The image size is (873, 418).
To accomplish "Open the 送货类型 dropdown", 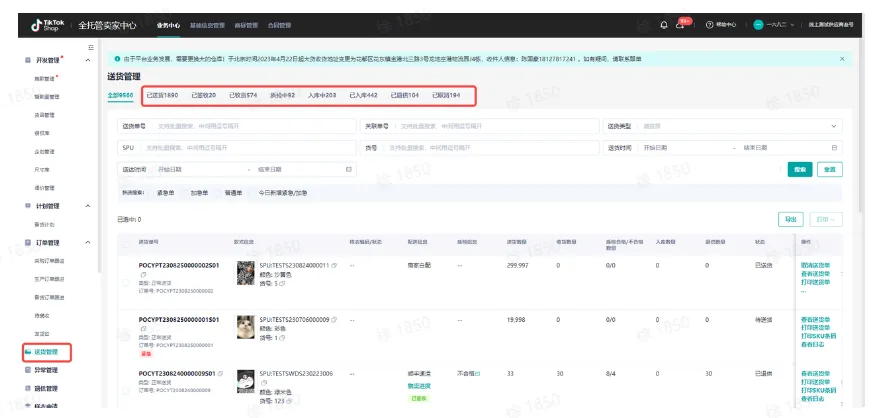I will [723, 126].
